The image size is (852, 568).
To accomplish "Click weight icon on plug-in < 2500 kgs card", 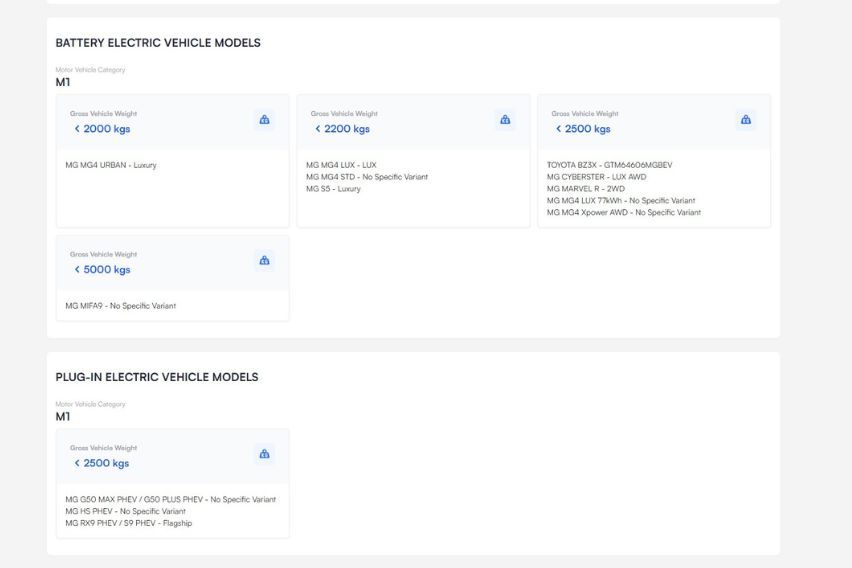I will pyautogui.click(x=265, y=454).
